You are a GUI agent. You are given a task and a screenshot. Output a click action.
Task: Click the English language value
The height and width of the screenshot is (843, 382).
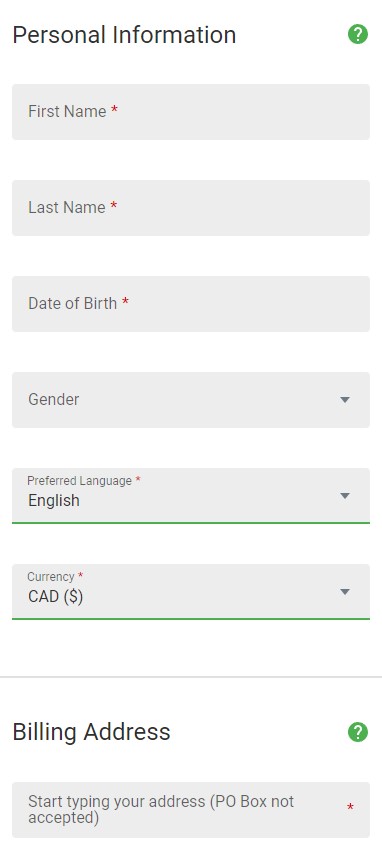click(54, 501)
